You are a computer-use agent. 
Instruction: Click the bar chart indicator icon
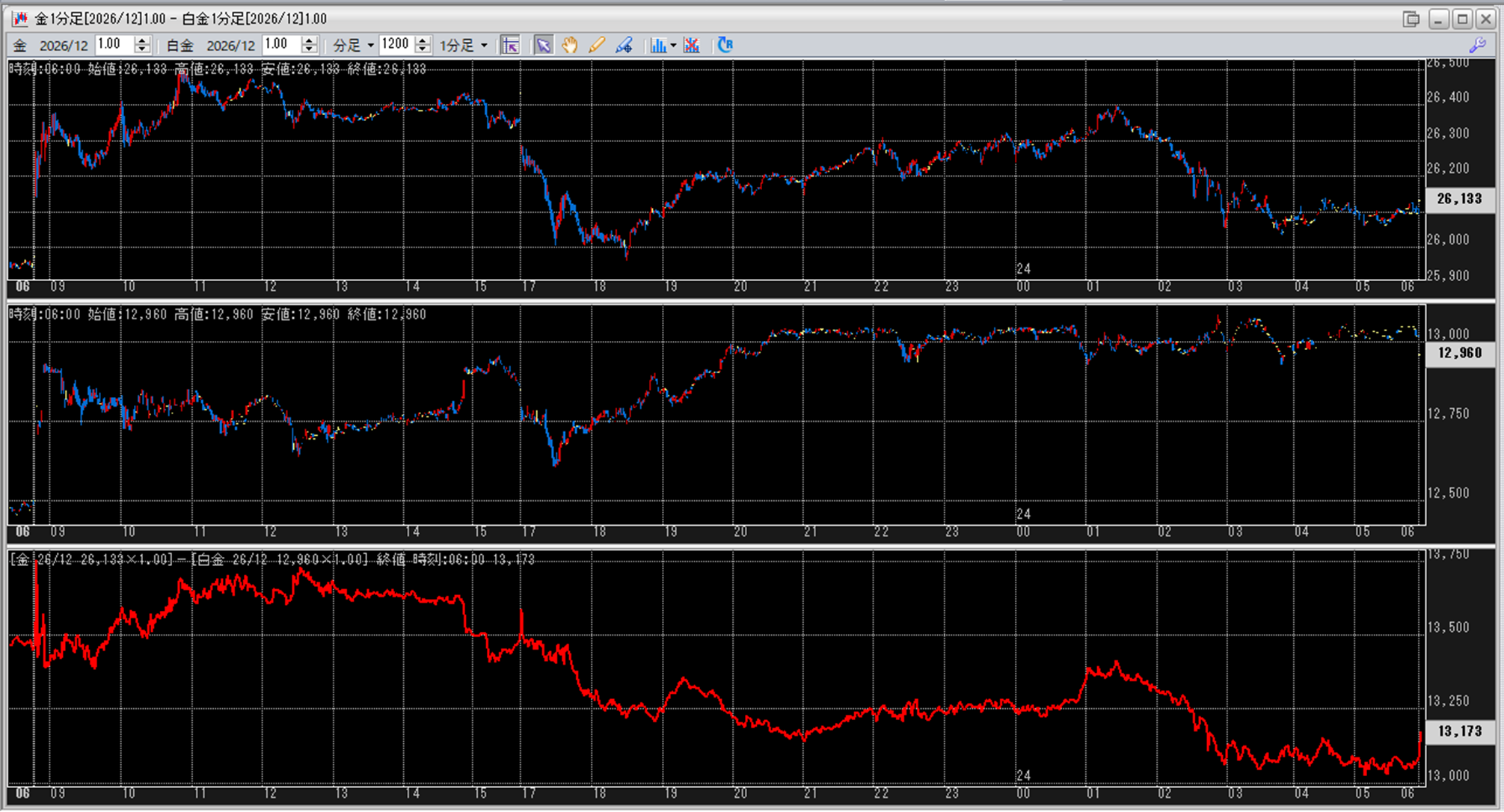point(657,46)
